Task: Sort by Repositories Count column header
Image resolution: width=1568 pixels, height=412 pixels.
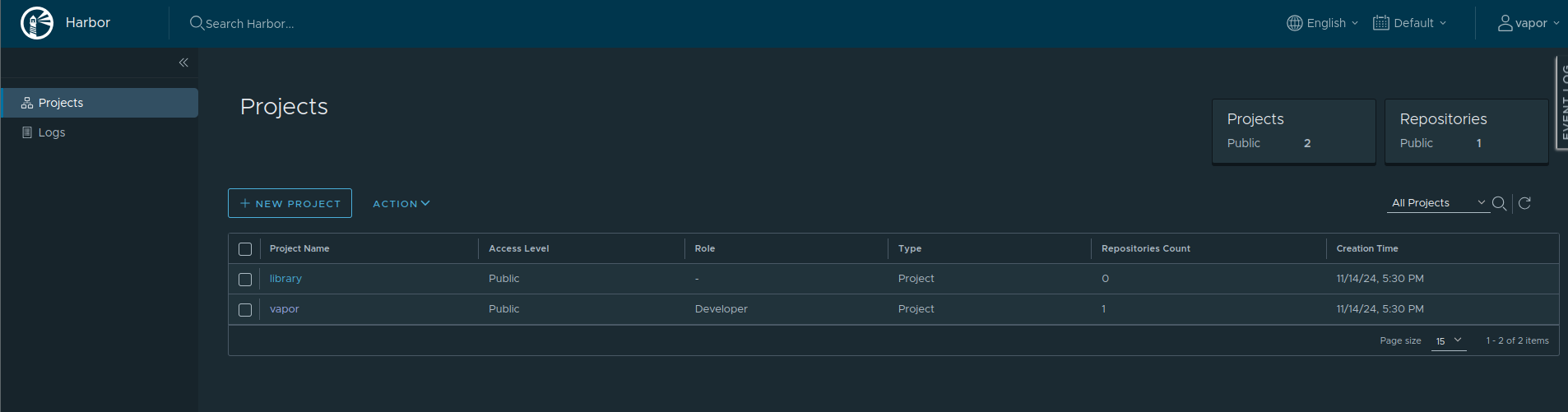Action: [1146, 248]
